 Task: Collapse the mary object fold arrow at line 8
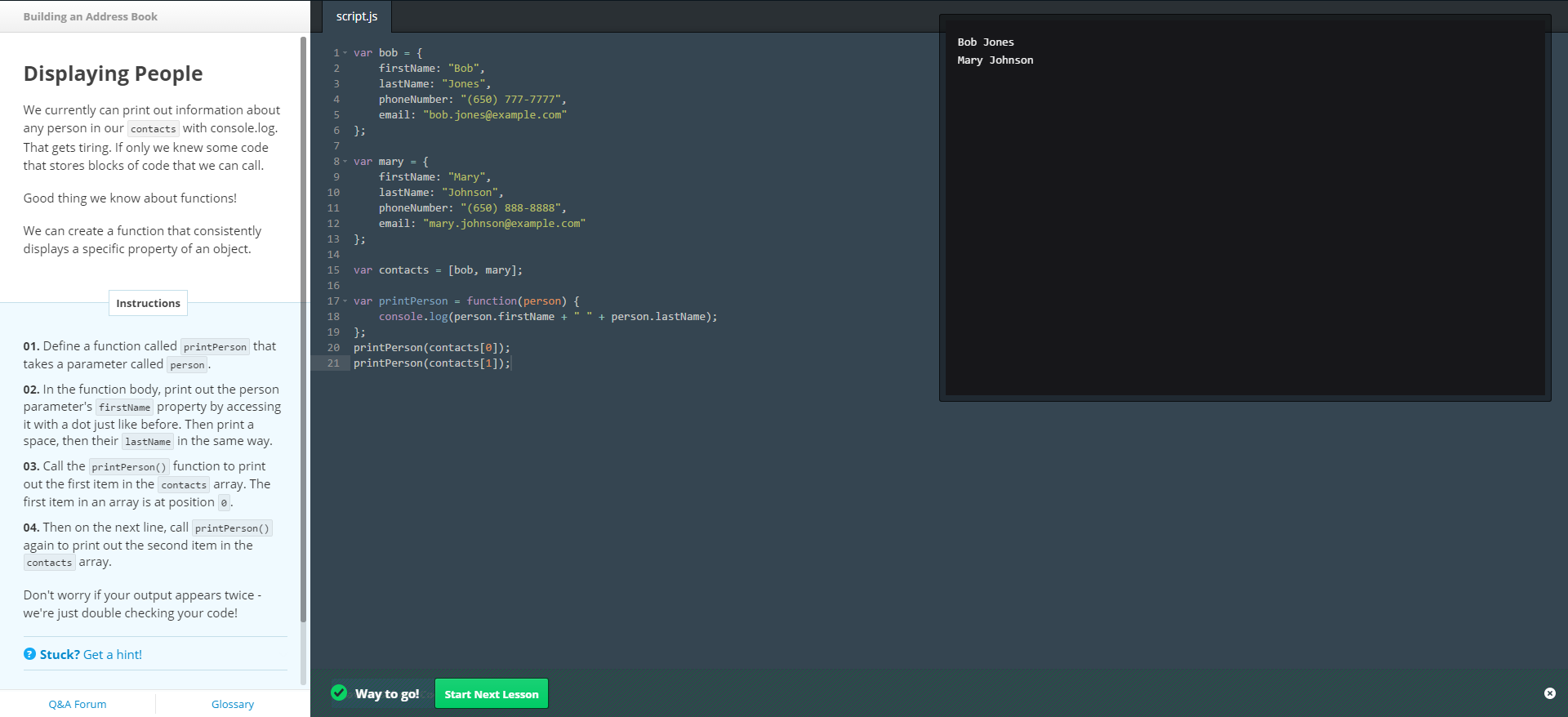[x=345, y=162]
